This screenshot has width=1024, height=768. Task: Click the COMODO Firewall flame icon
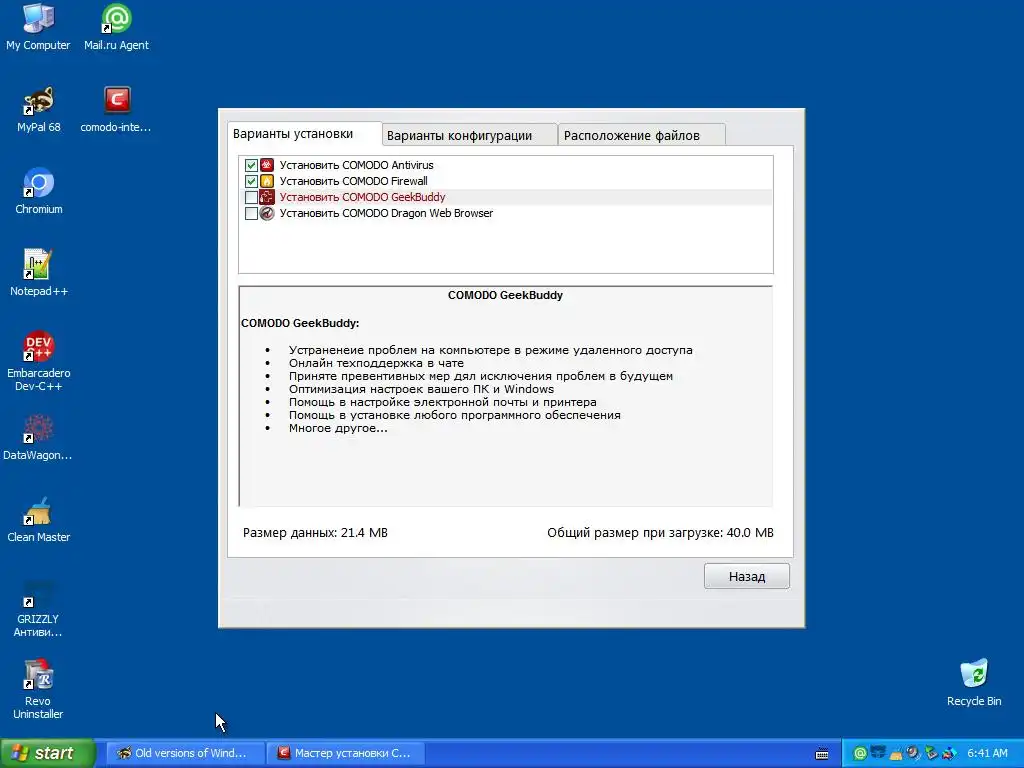pyautogui.click(x=267, y=181)
